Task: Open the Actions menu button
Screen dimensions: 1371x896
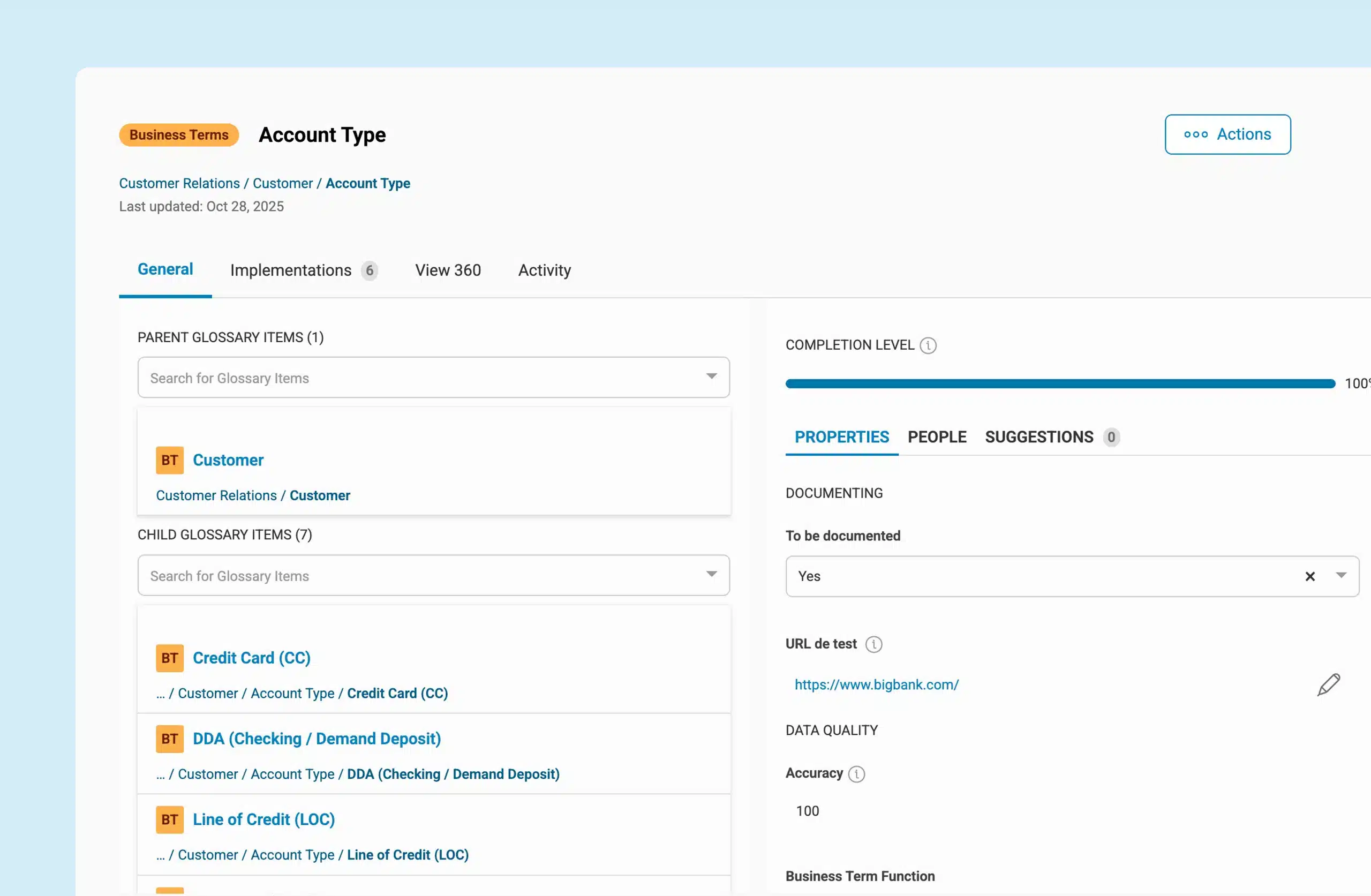Action: tap(1227, 134)
